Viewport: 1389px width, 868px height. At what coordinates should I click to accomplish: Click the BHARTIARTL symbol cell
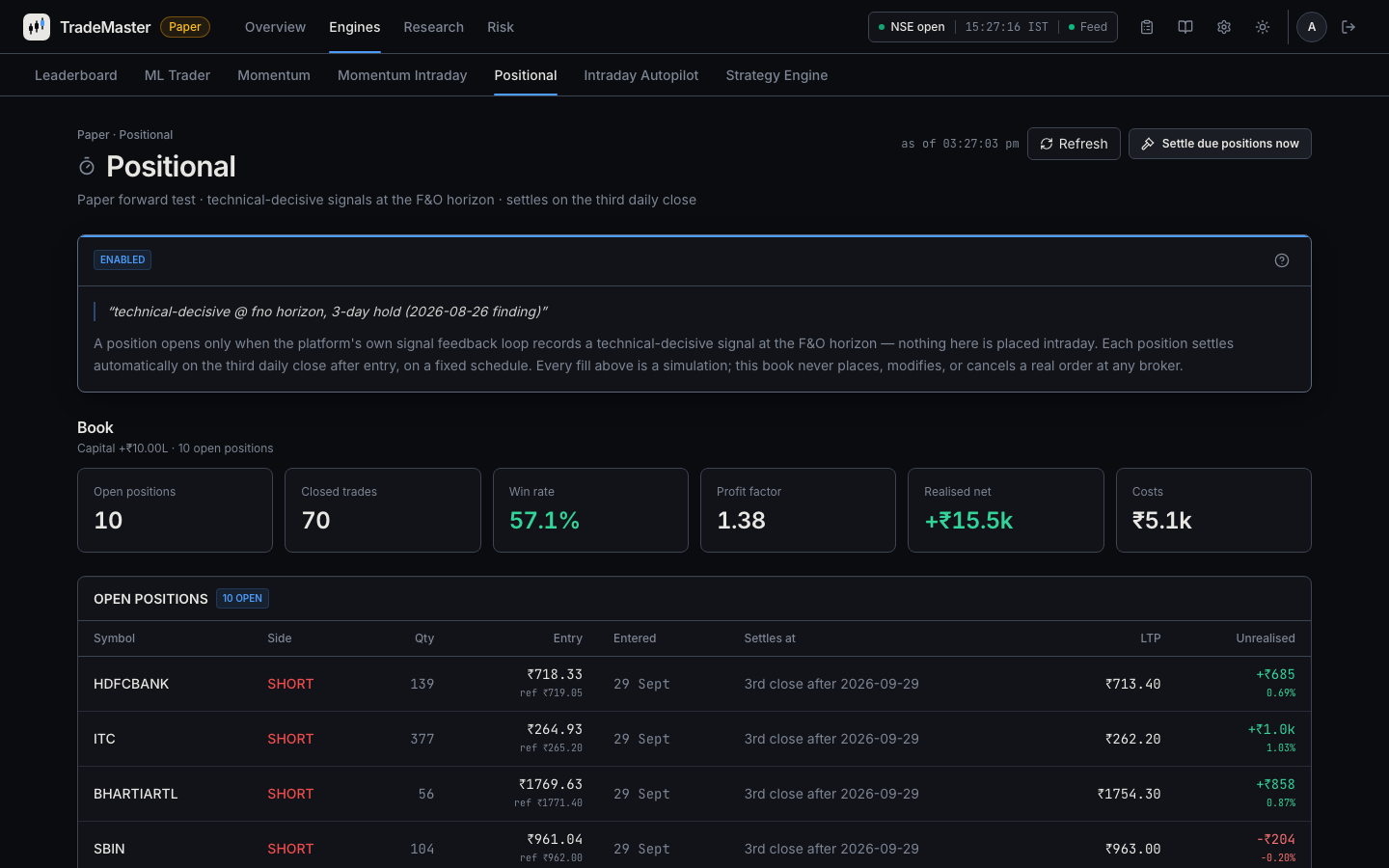(x=136, y=794)
